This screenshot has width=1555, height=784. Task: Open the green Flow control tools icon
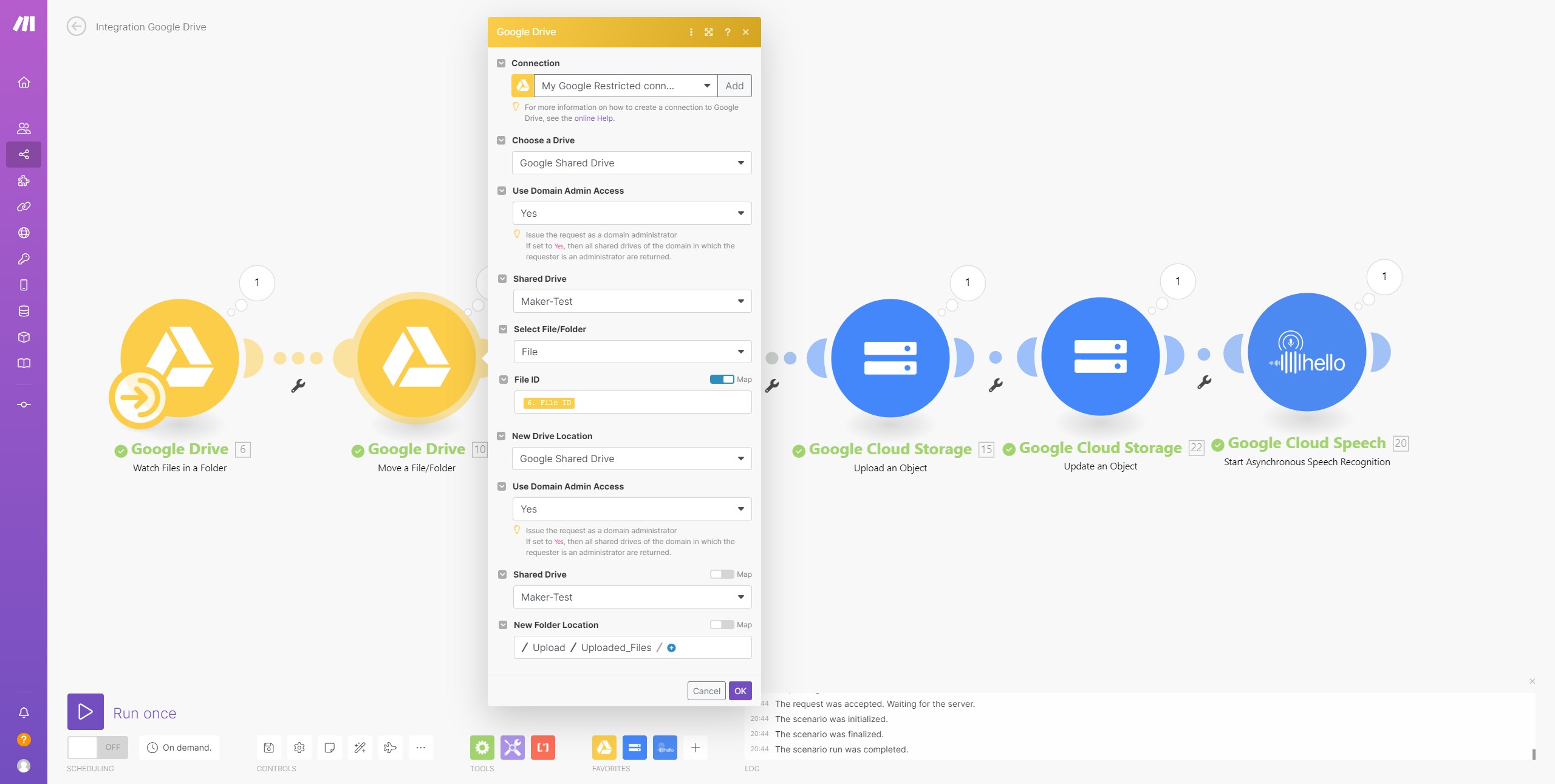coord(482,748)
